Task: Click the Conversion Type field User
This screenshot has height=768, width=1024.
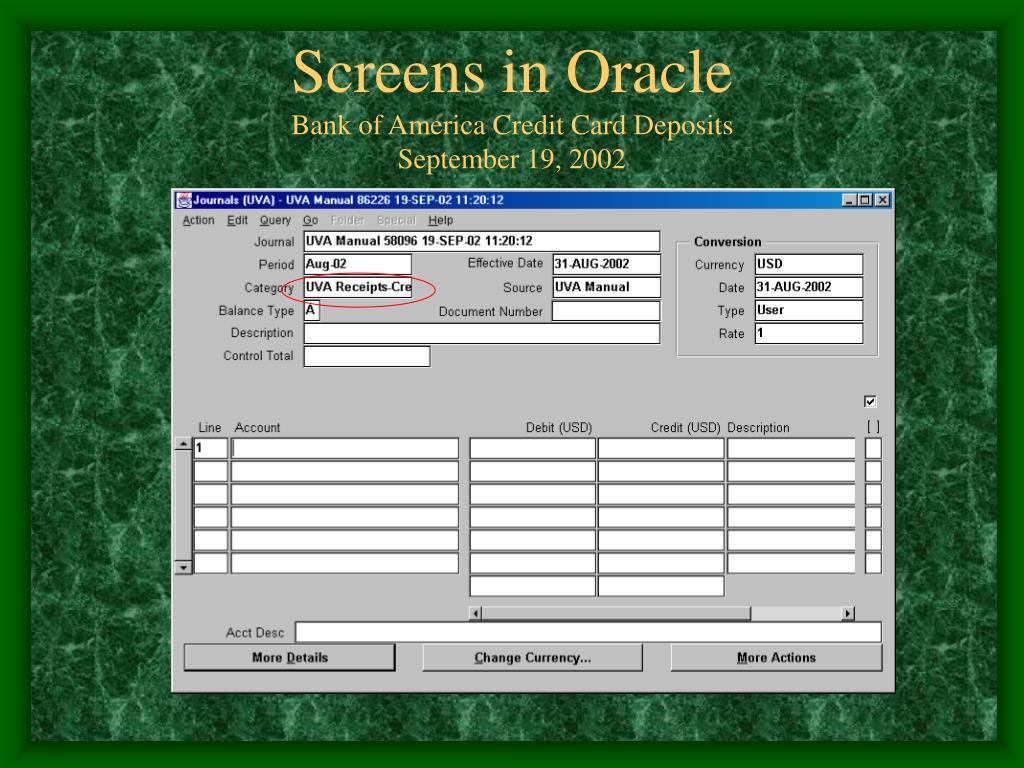Action: tap(808, 310)
